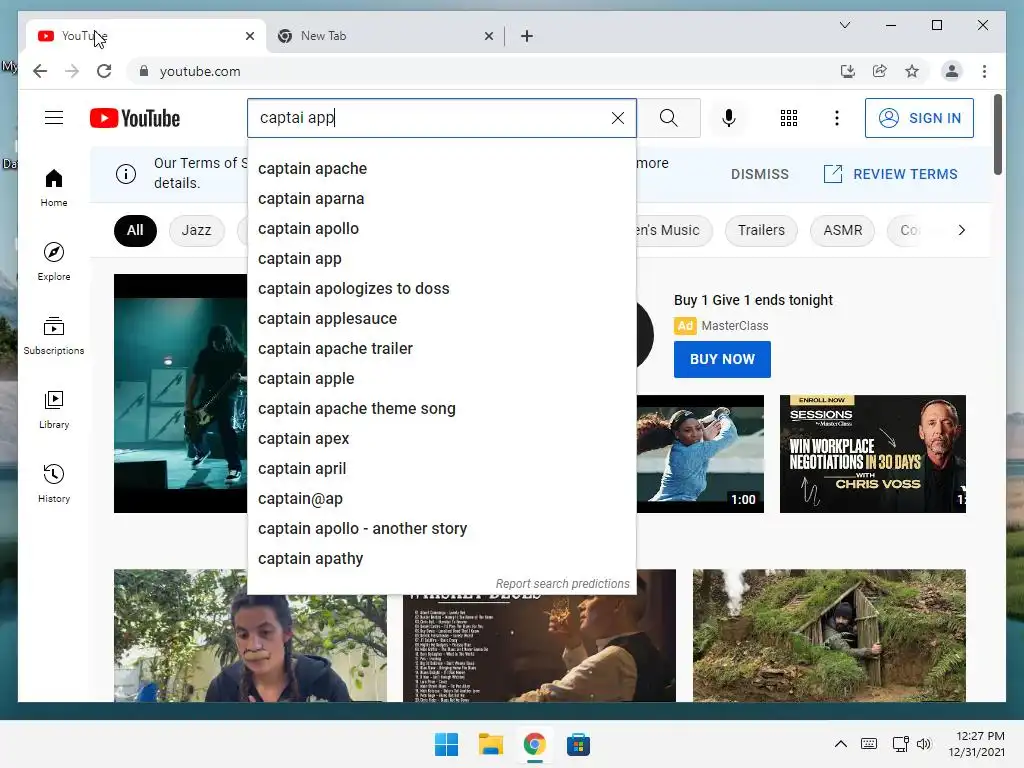Click the SIGN IN button
Image resolution: width=1024 pixels, height=768 pixels.
click(x=919, y=118)
